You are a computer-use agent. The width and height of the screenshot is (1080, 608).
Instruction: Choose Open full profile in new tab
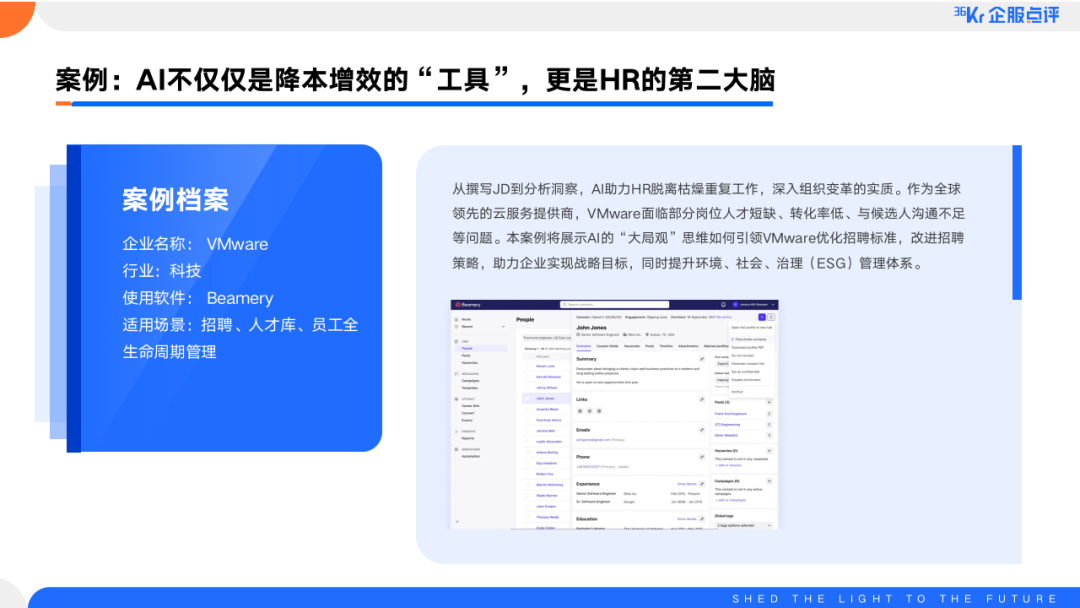coord(751,328)
